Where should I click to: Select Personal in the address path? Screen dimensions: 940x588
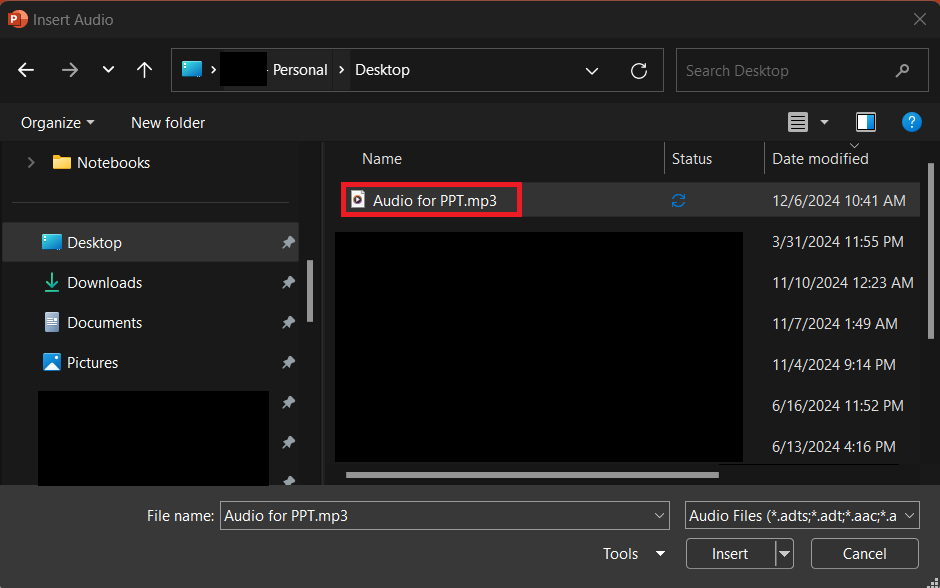300,70
